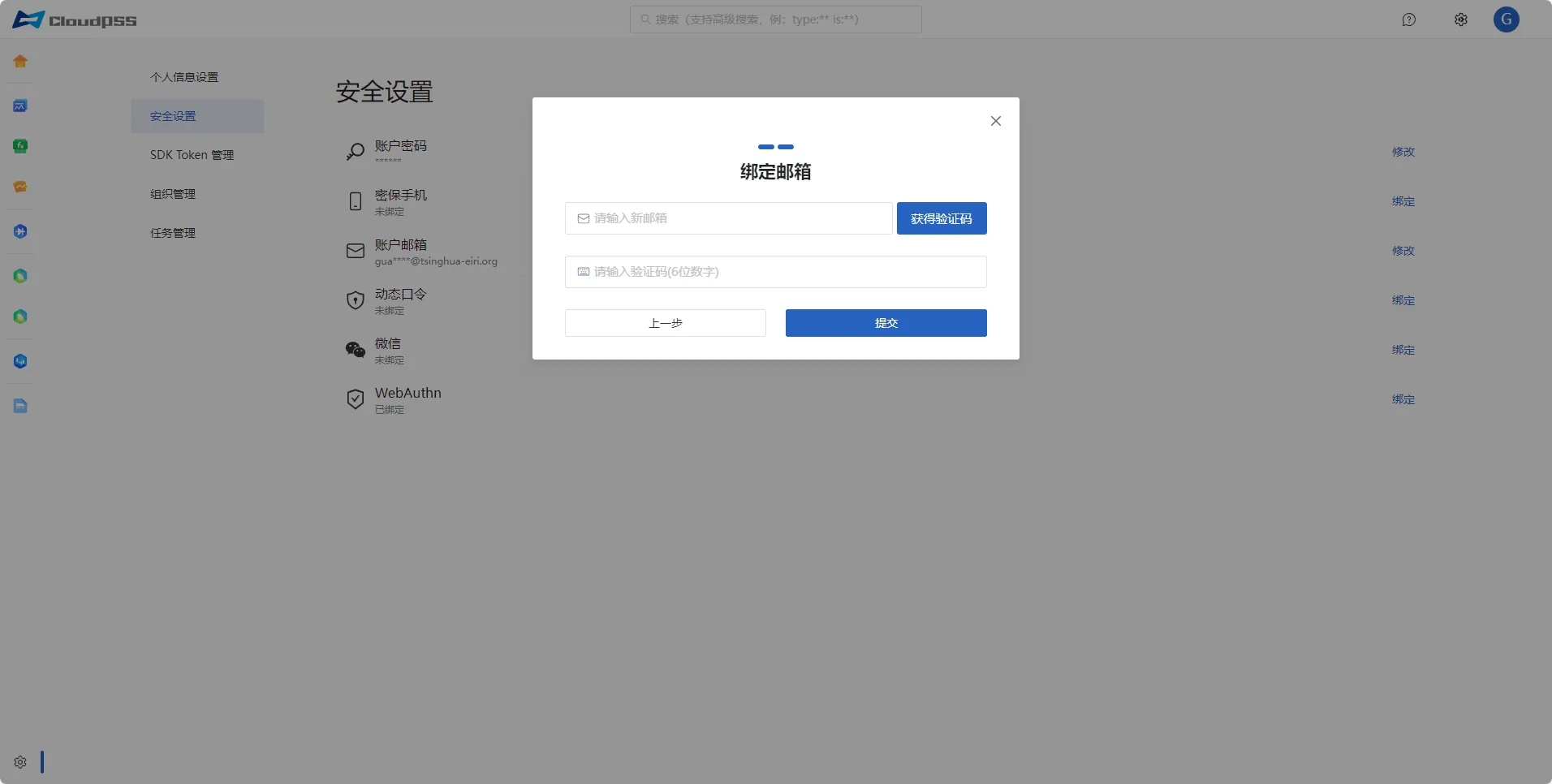The height and width of the screenshot is (784, 1552).
Task: Click the CloudPSS logo
Action: tap(75, 19)
